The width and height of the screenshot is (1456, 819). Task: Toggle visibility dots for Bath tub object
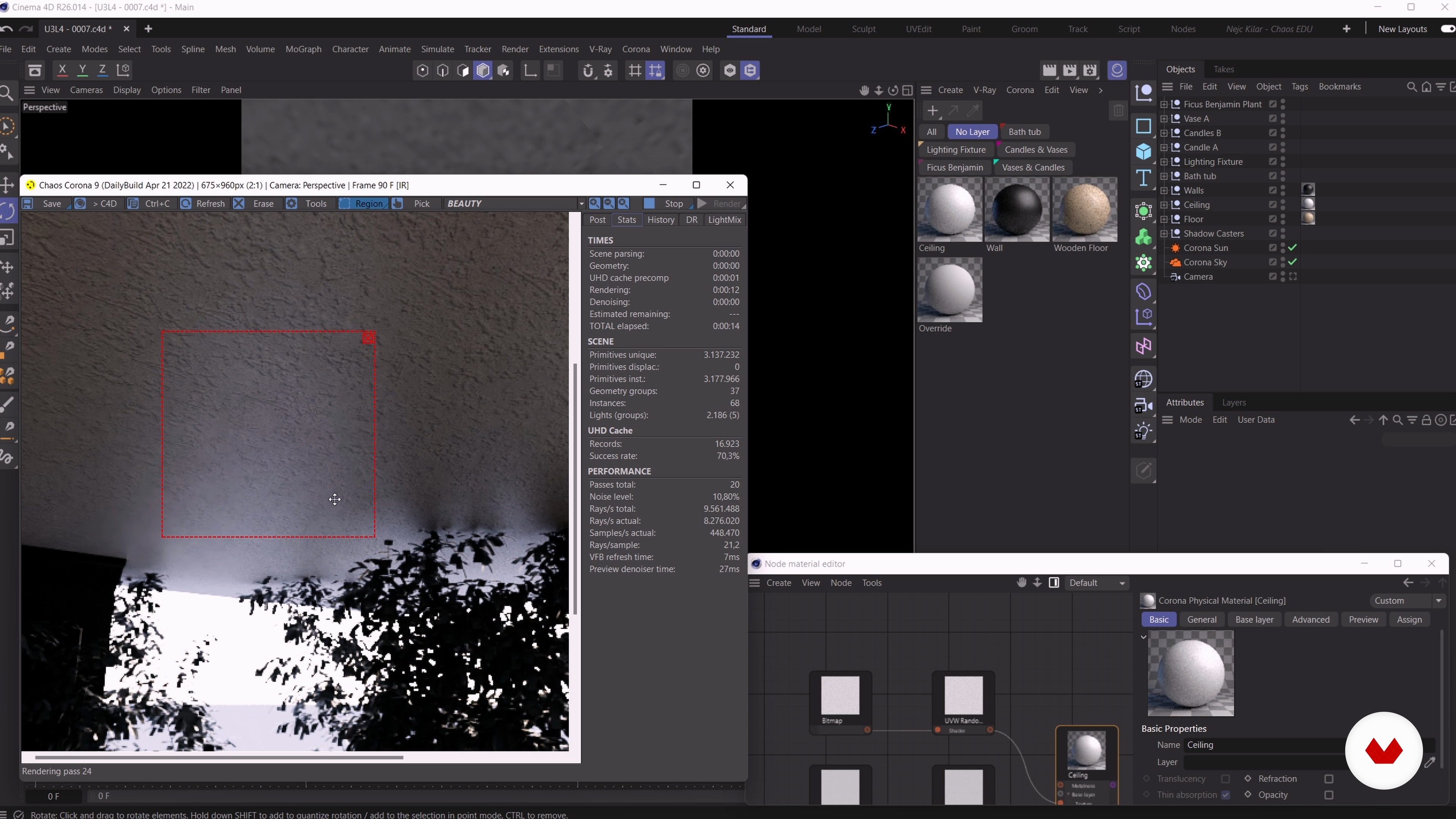point(1283,176)
